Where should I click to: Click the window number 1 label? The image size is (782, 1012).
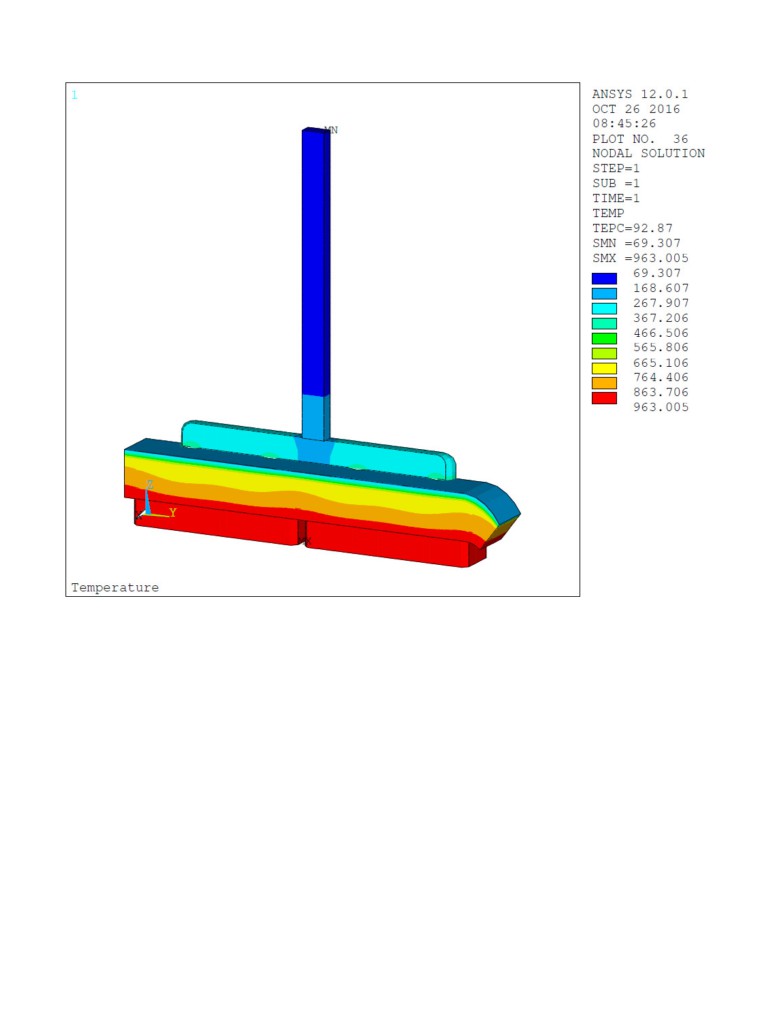[x=74, y=95]
